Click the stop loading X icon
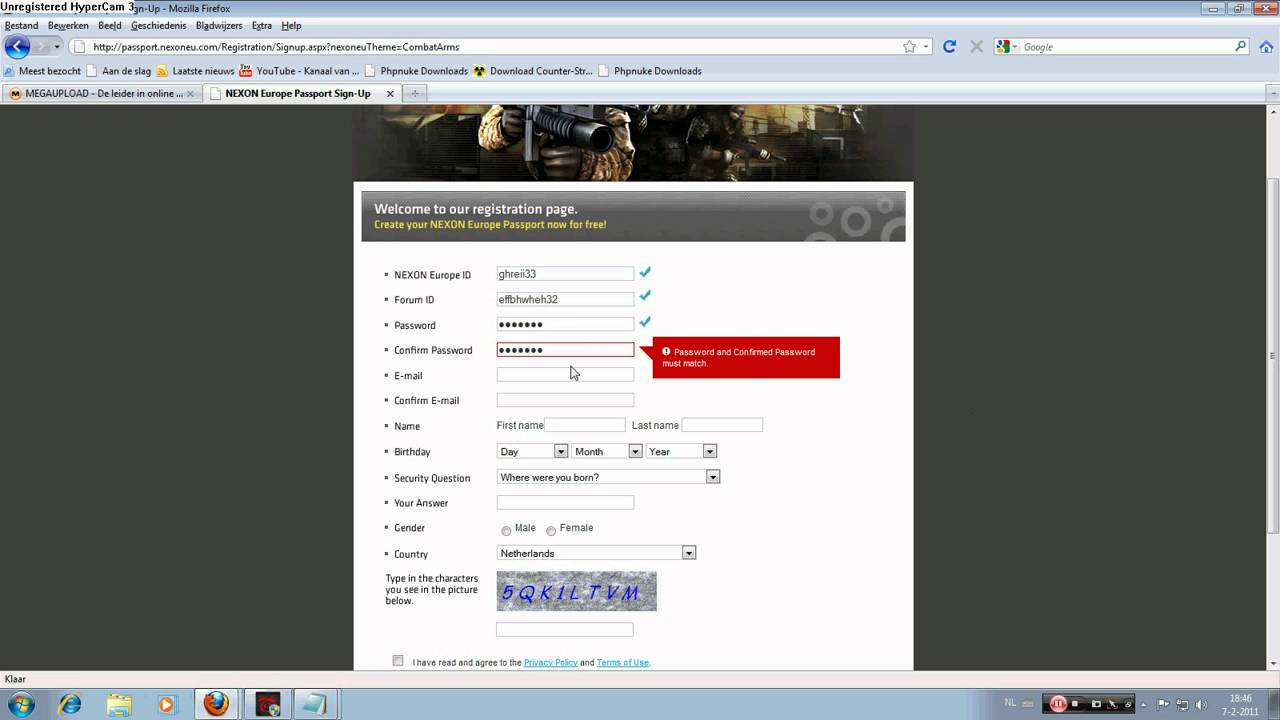Screen dimensions: 1280x720 click(976, 46)
